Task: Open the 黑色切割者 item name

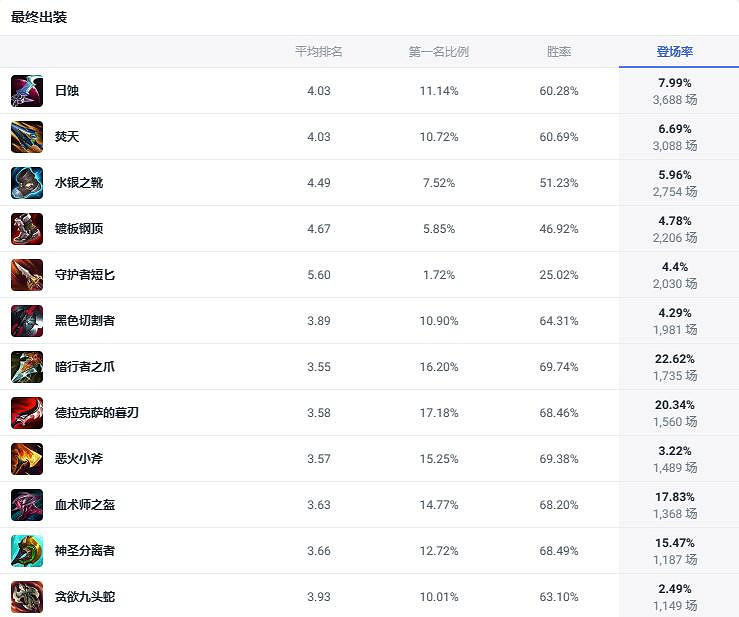Action: tap(85, 321)
